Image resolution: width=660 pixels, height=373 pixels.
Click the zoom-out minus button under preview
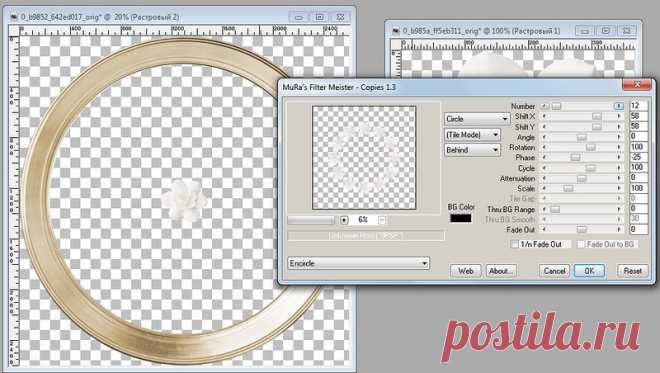(x=382, y=220)
